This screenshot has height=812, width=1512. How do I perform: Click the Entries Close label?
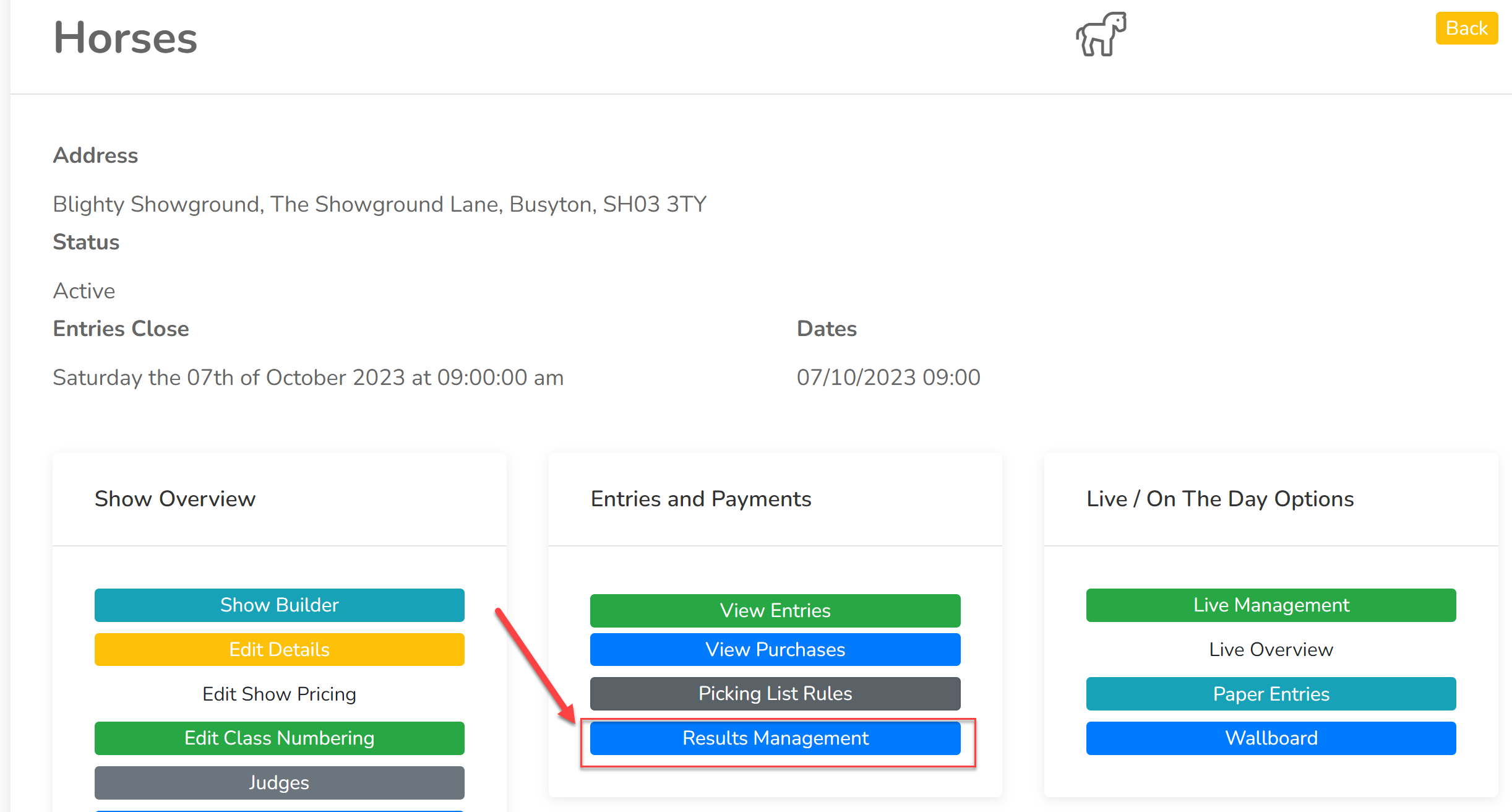121,329
